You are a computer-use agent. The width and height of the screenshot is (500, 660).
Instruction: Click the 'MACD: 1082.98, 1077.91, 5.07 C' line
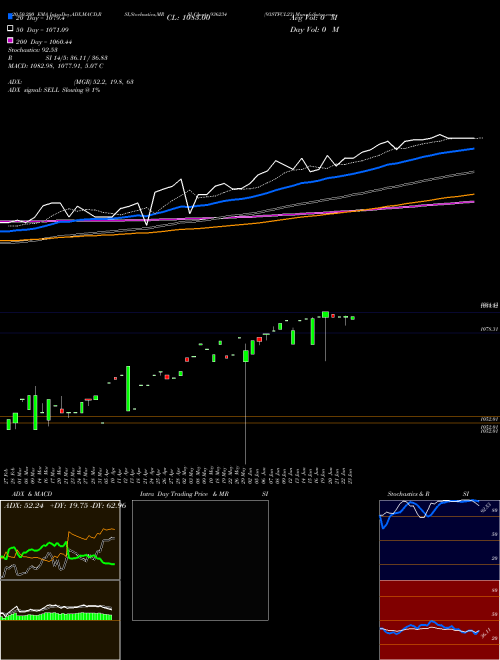(56, 66)
